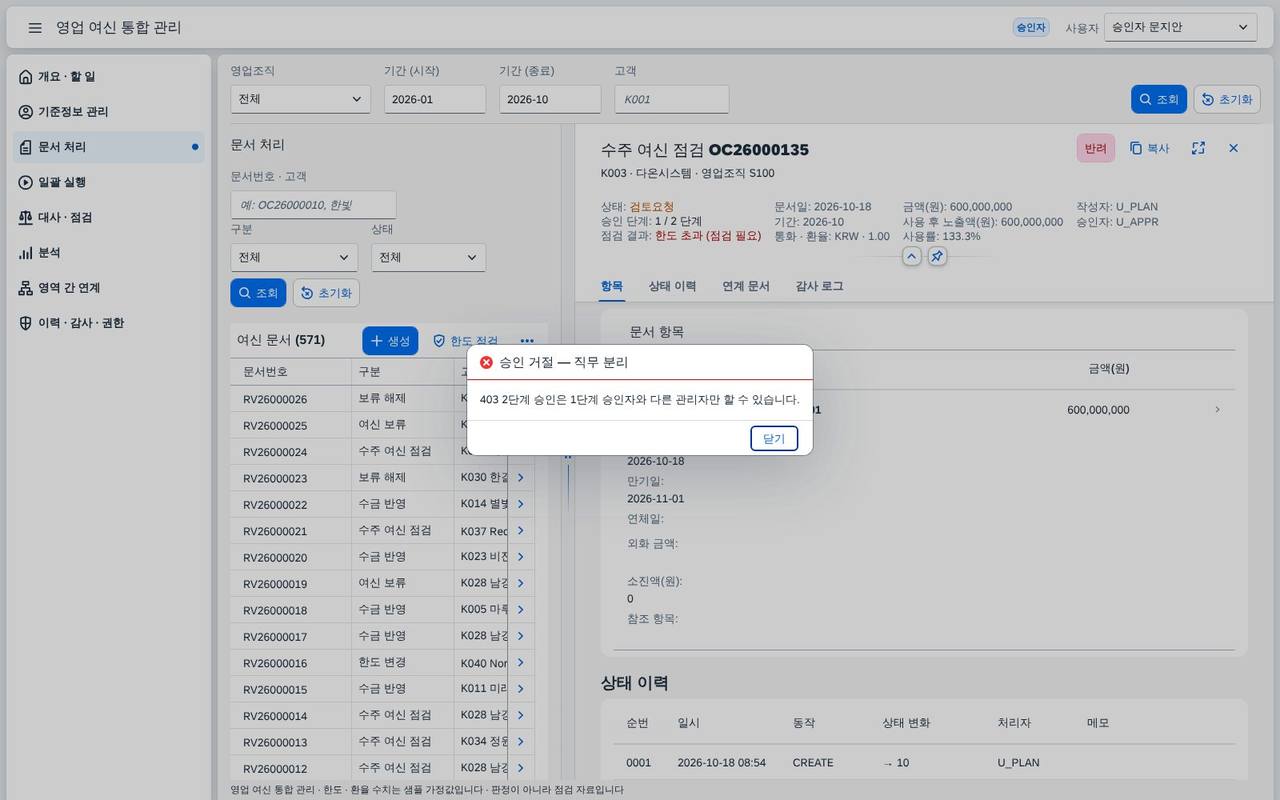The width and height of the screenshot is (1280, 800).
Task: Open row RV26000017 with its arrow
Action: click(x=520, y=636)
